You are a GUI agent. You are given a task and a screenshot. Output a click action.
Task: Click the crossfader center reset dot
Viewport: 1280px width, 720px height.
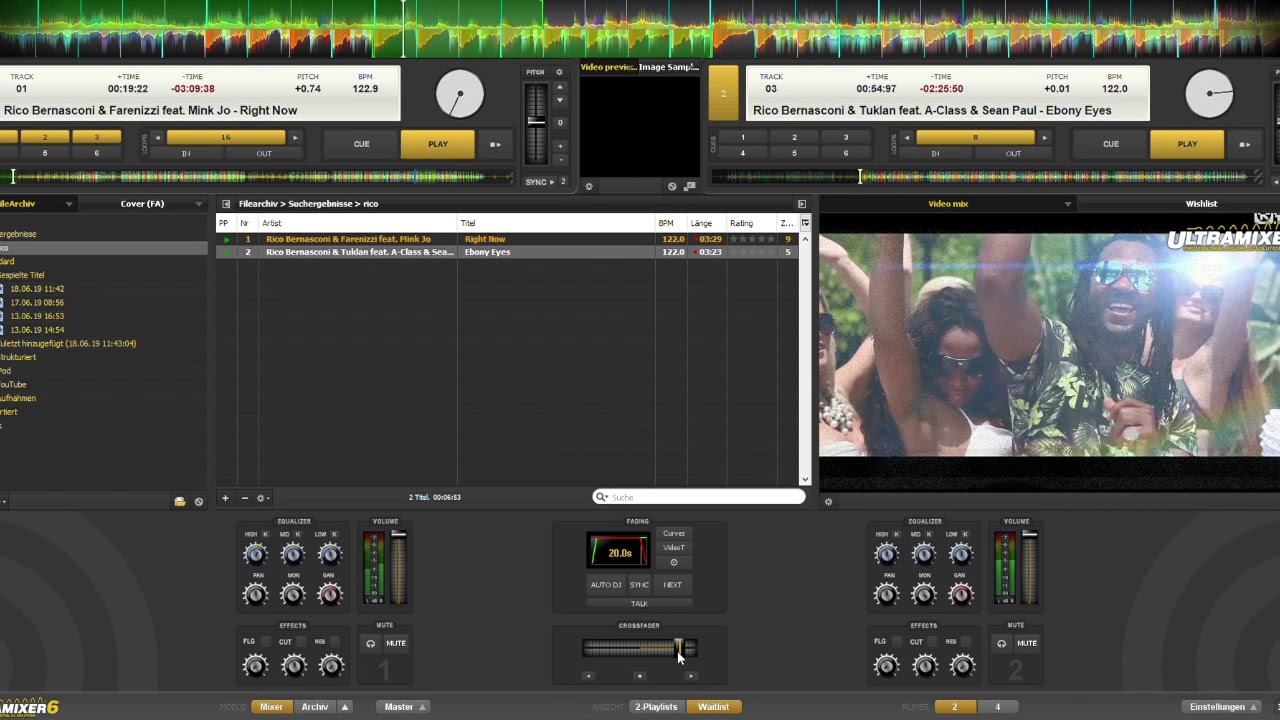click(x=639, y=676)
